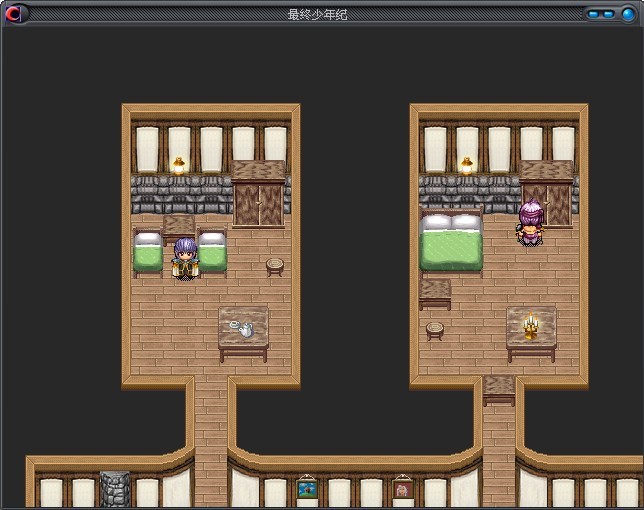This screenshot has width=644, height=510.
Task: Click the golden candelabra on the right room table
Action: 531,326
